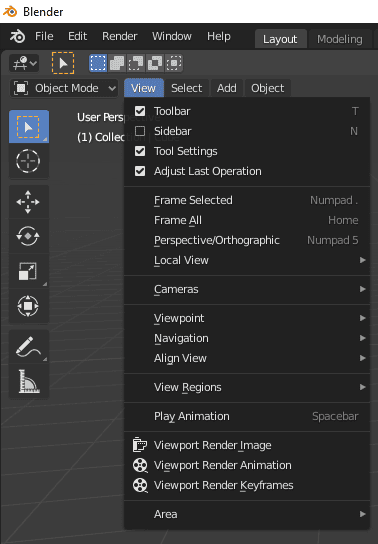Screen dimensions: 378x544
Task: Activate the Rotate tool
Action: pos(29,237)
